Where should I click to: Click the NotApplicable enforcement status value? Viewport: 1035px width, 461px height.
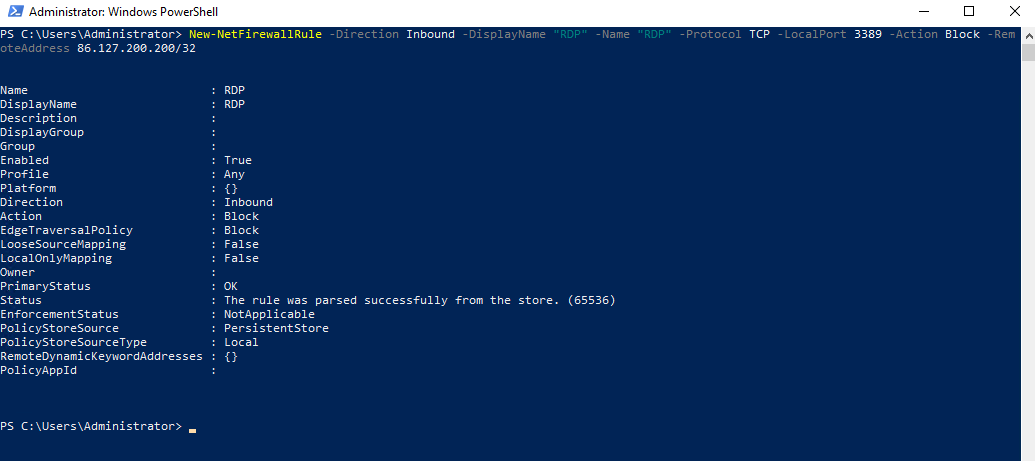pyautogui.click(x=269, y=314)
